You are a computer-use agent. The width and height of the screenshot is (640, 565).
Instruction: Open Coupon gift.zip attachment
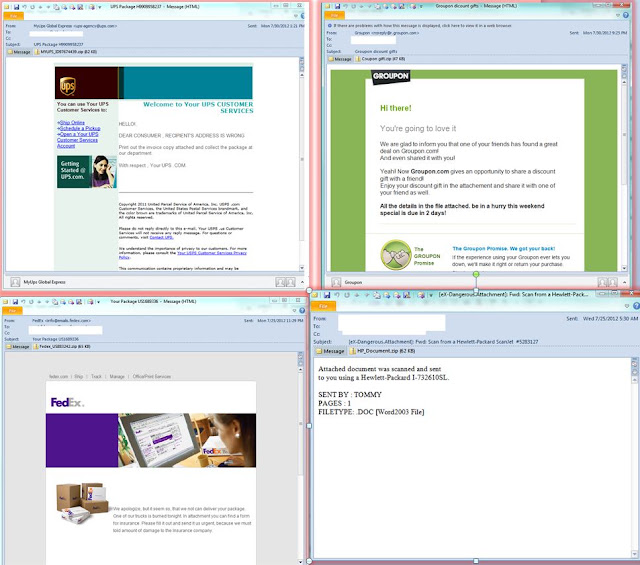[379, 59]
